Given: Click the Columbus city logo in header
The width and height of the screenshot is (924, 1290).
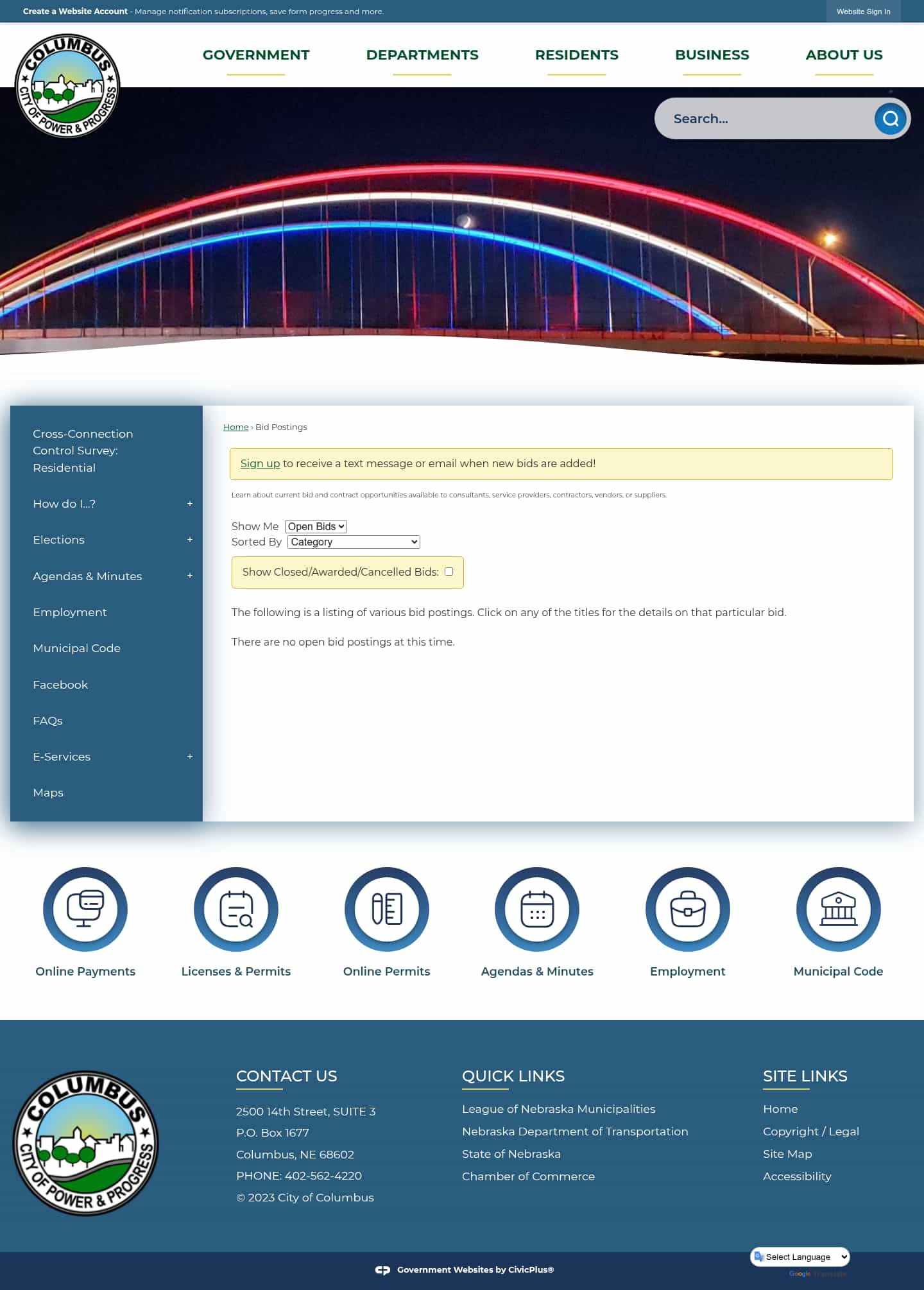Looking at the screenshot, I should 67,85.
